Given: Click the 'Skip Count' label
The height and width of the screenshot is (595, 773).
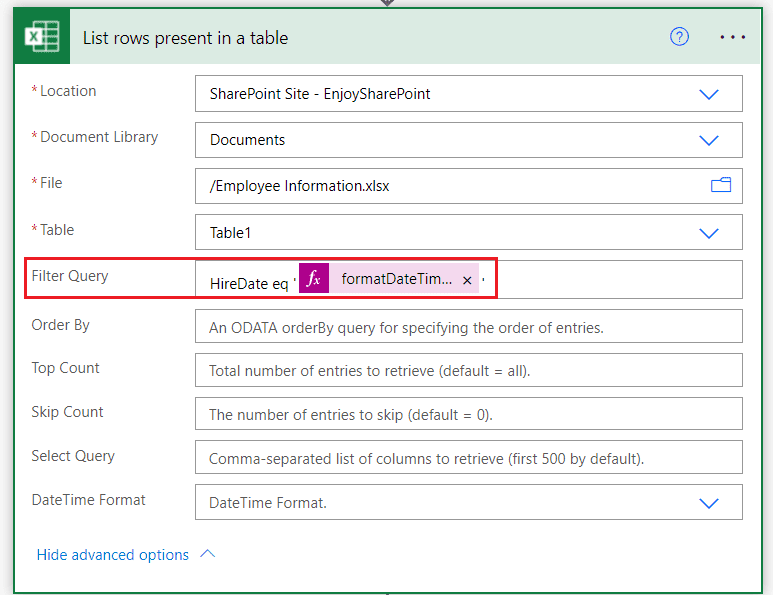Looking at the screenshot, I should click(67, 412).
